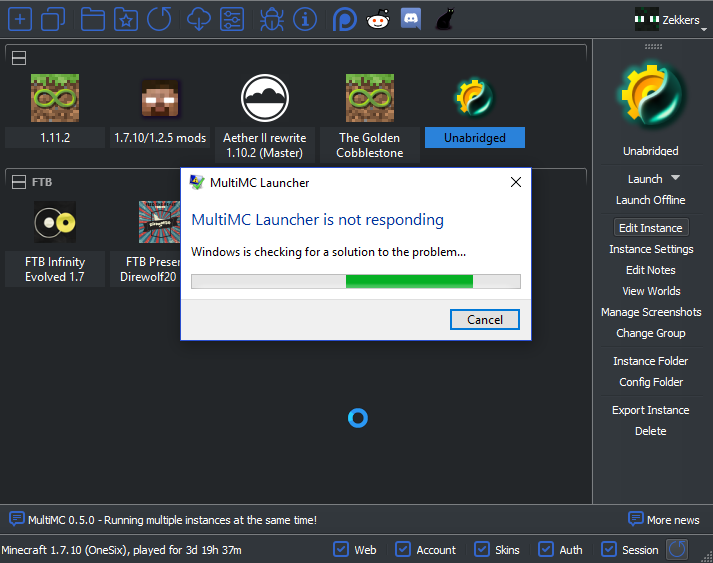Click the Report a Bug icon
713x563 pixels.
(271, 20)
